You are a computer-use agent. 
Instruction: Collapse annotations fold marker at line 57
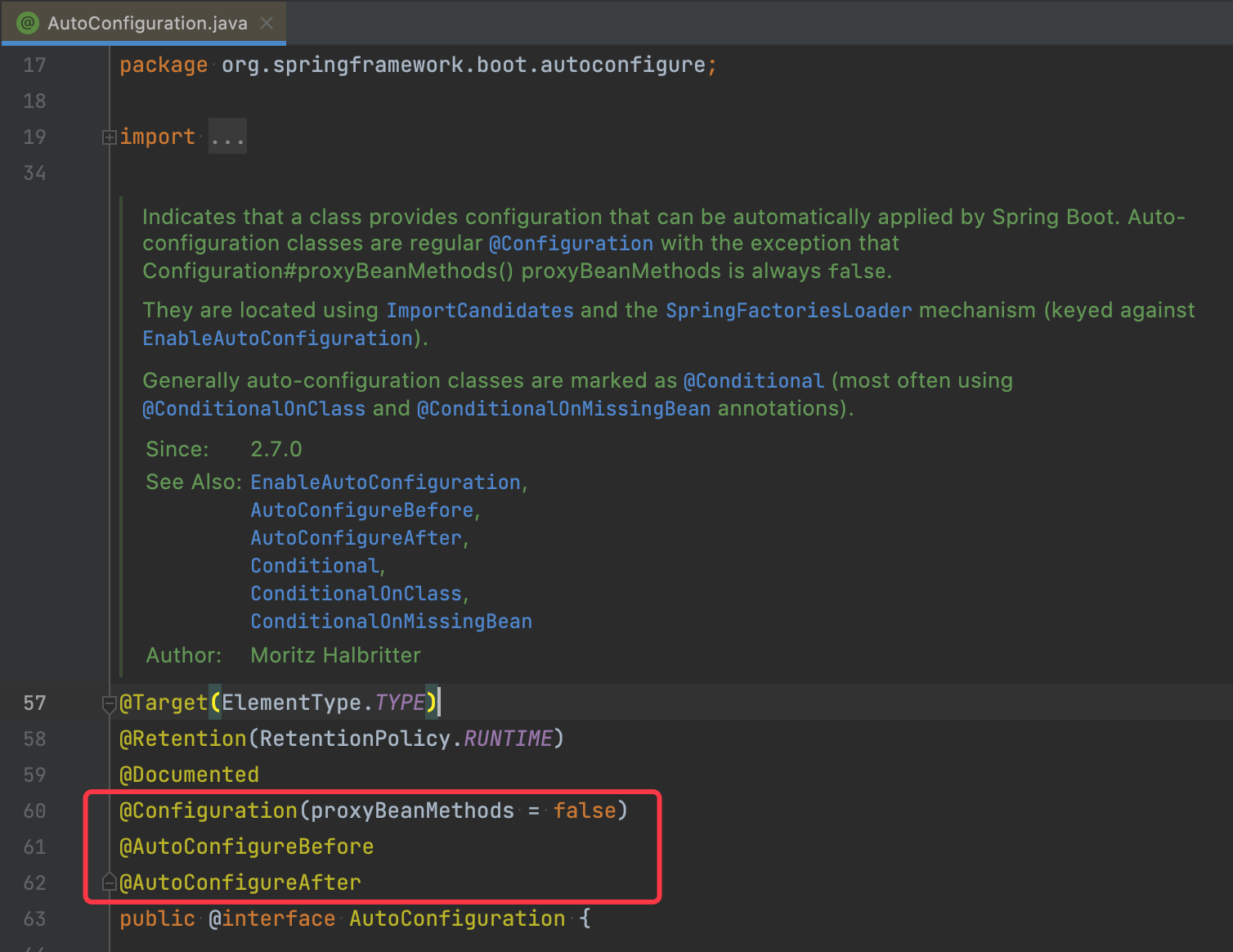coord(109,703)
